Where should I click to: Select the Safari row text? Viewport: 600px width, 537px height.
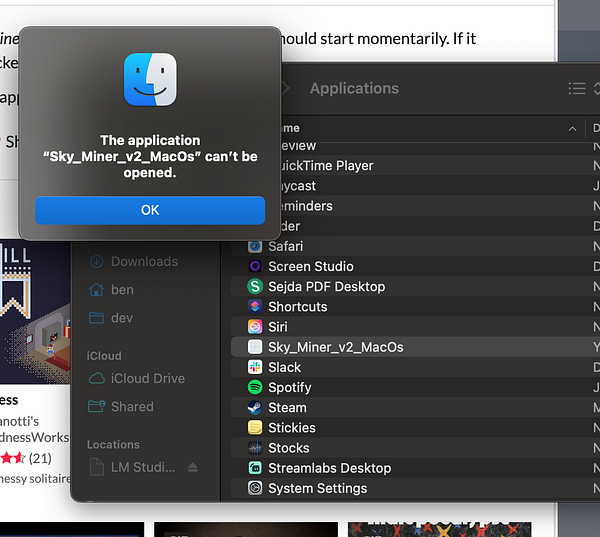click(285, 246)
